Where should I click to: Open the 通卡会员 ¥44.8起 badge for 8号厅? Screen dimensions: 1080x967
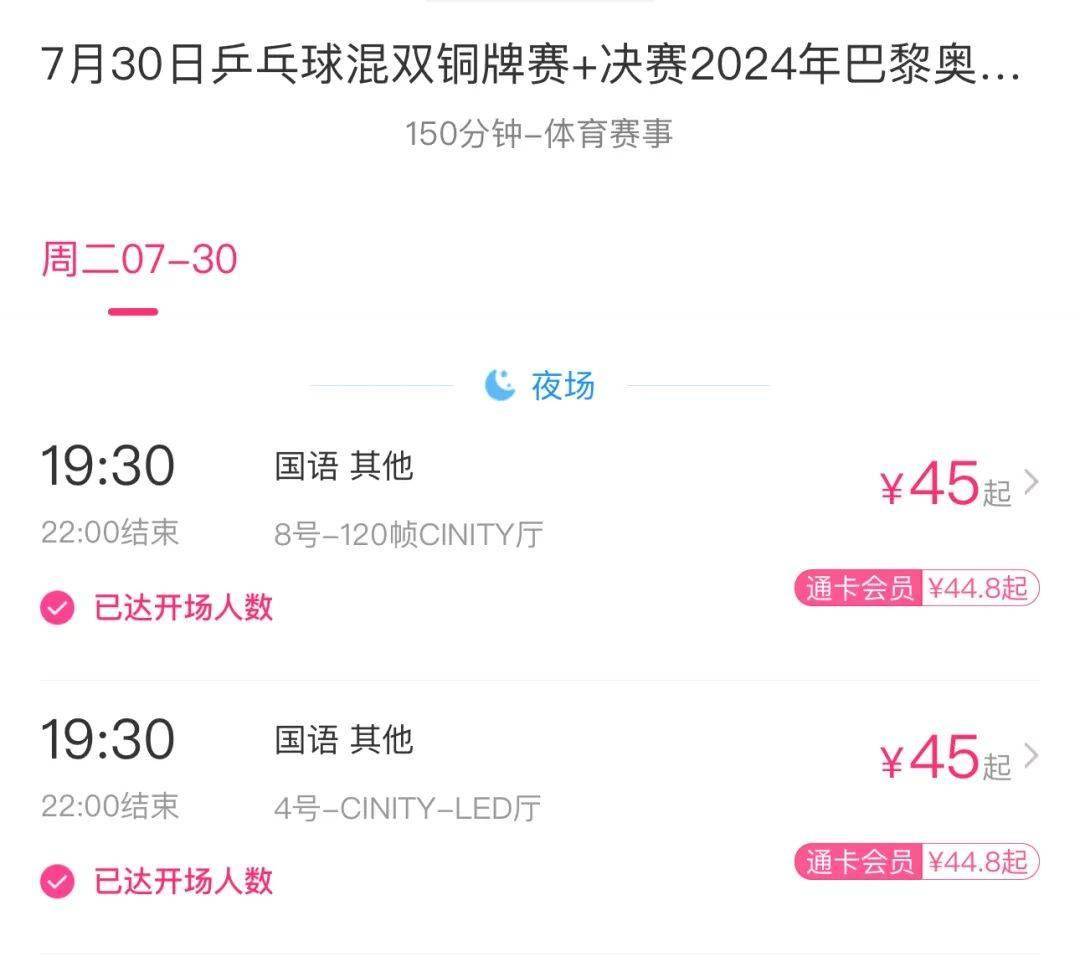[x=917, y=588]
